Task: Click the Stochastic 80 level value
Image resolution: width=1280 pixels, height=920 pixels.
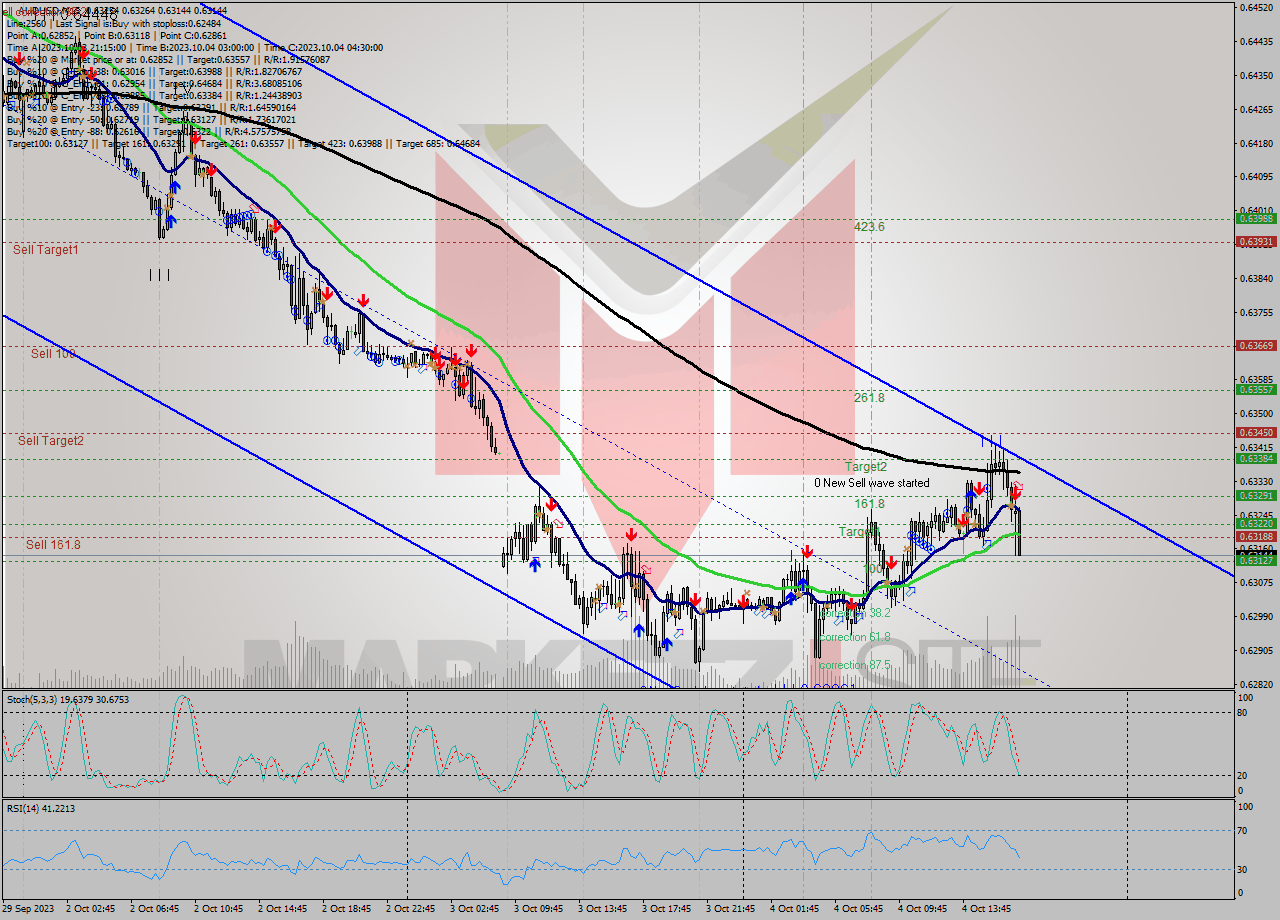Action: 1241,713
